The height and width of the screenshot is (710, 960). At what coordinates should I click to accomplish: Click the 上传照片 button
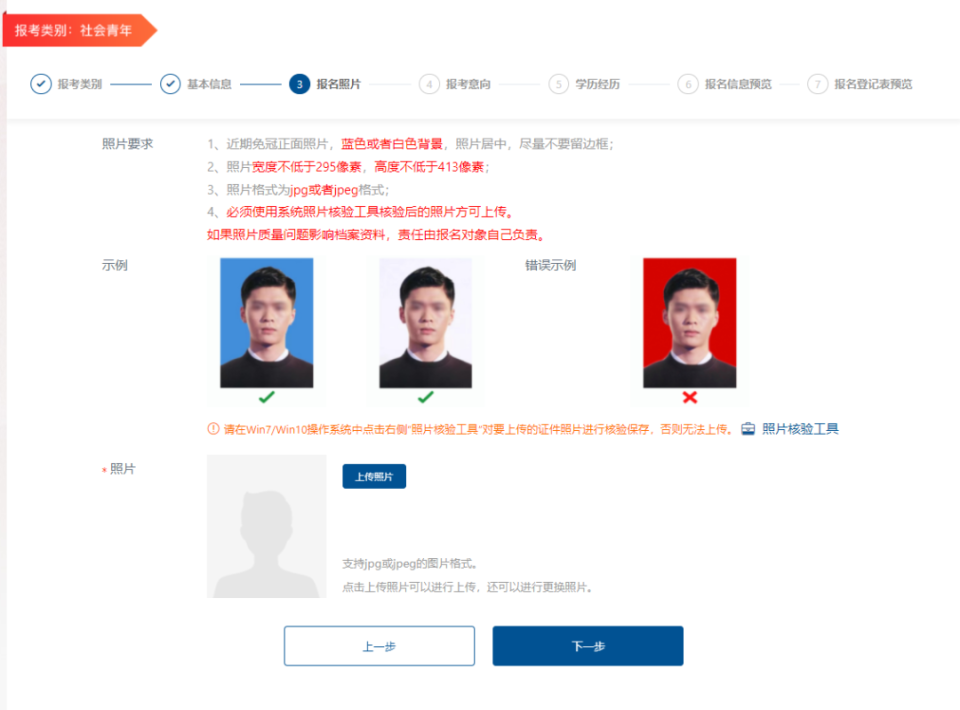(x=374, y=476)
